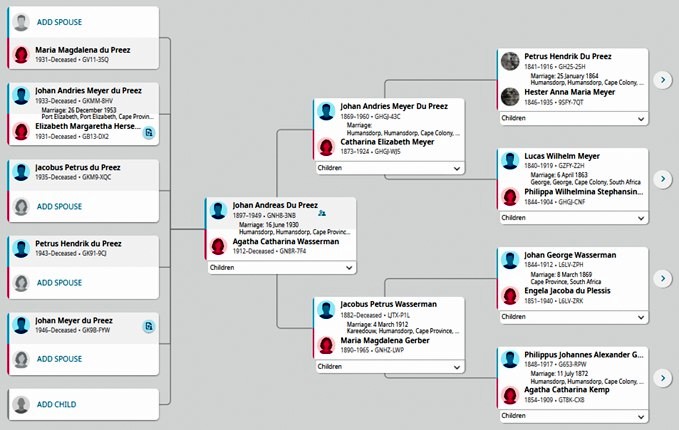Click ADD CHILD link

point(56,404)
